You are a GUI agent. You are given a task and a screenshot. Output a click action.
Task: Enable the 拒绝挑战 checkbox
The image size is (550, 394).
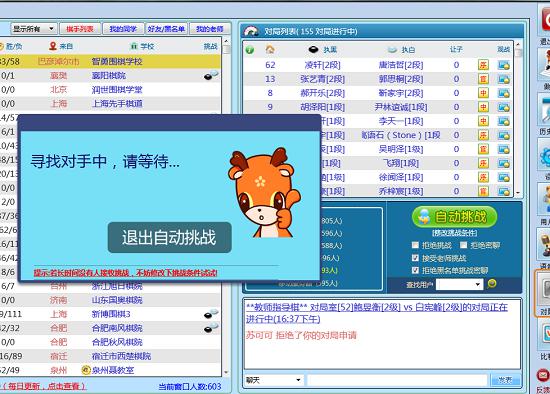(x=415, y=245)
